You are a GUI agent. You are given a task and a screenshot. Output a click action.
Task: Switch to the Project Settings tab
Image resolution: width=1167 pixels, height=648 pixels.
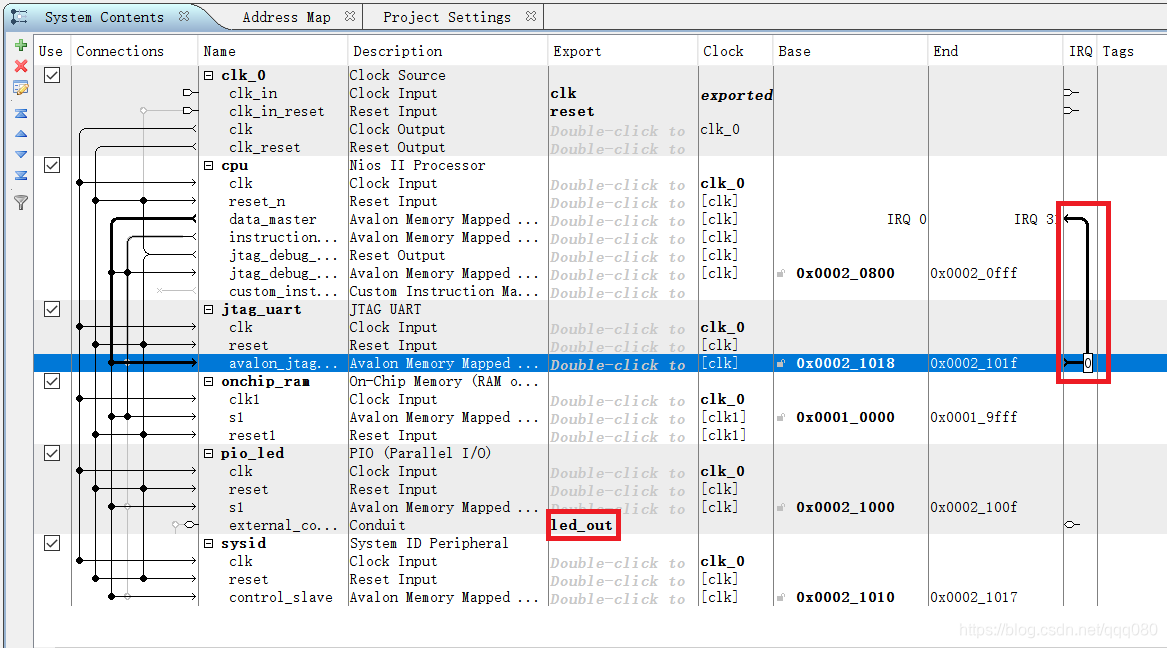447,16
